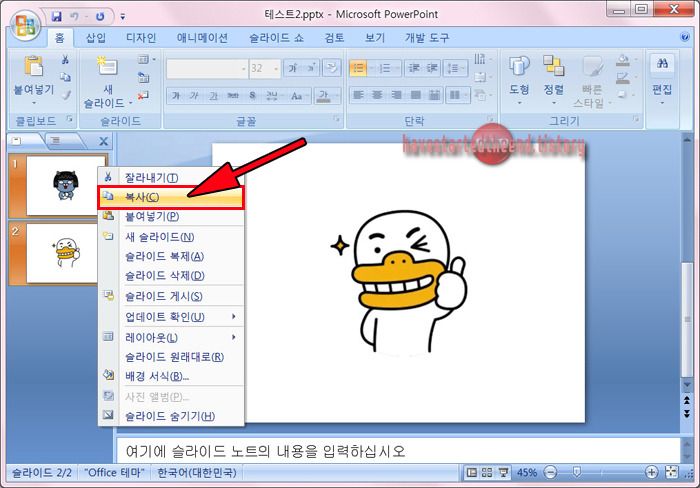Toggle italic 가 formatting button
700x488 pixels.
tap(194, 96)
